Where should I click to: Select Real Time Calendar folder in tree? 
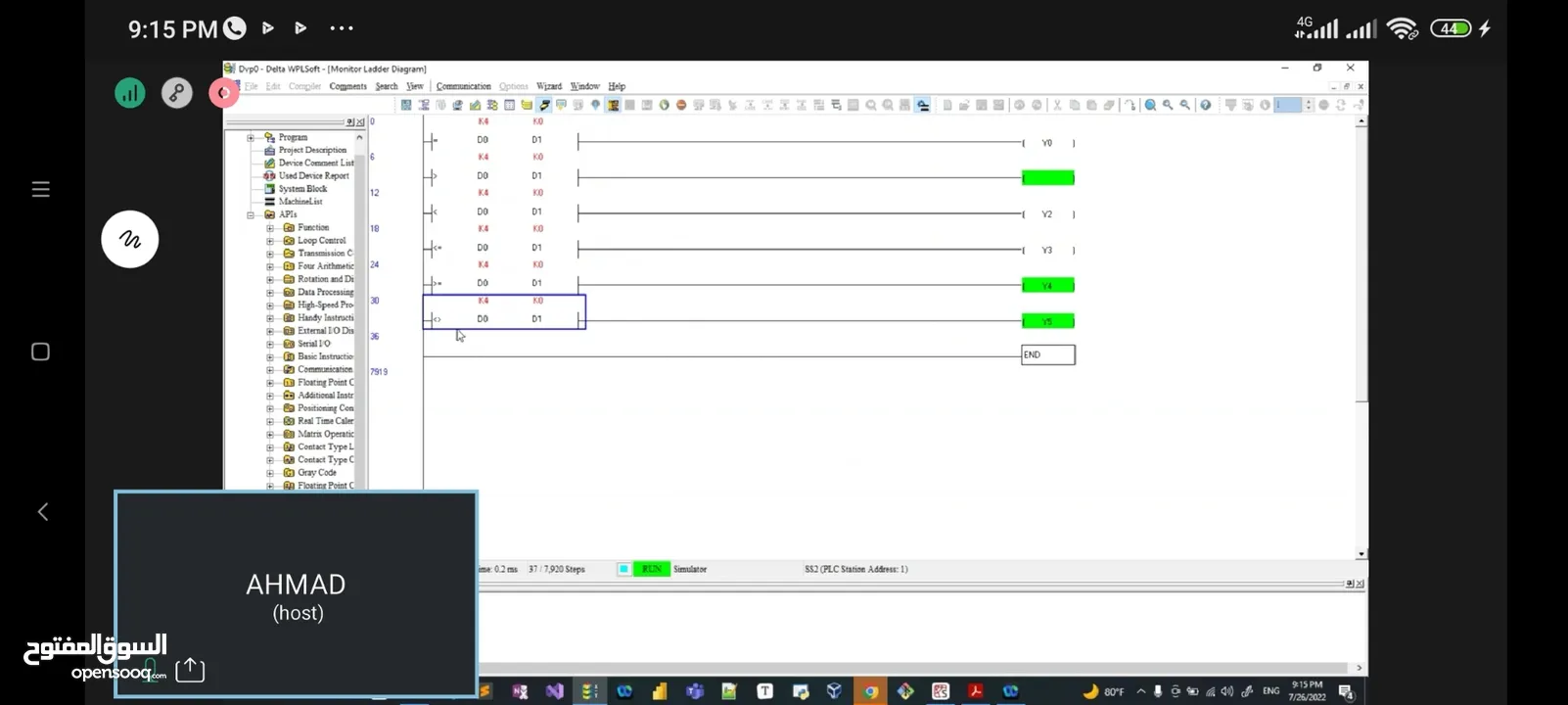[x=325, y=421]
